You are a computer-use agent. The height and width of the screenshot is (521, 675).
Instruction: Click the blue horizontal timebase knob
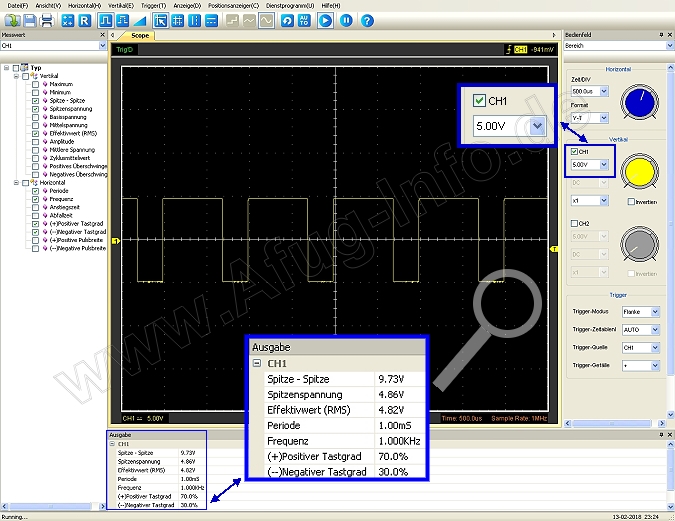coord(639,102)
